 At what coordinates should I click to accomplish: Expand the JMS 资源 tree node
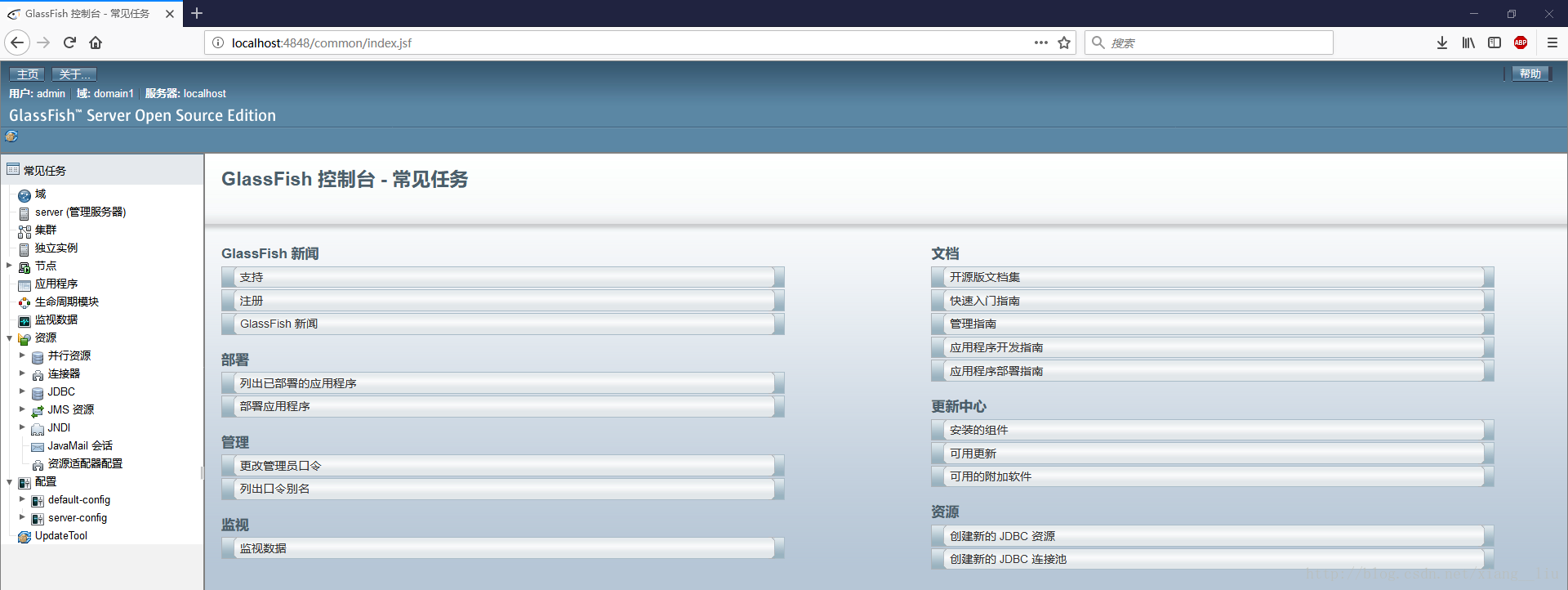point(22,409)
